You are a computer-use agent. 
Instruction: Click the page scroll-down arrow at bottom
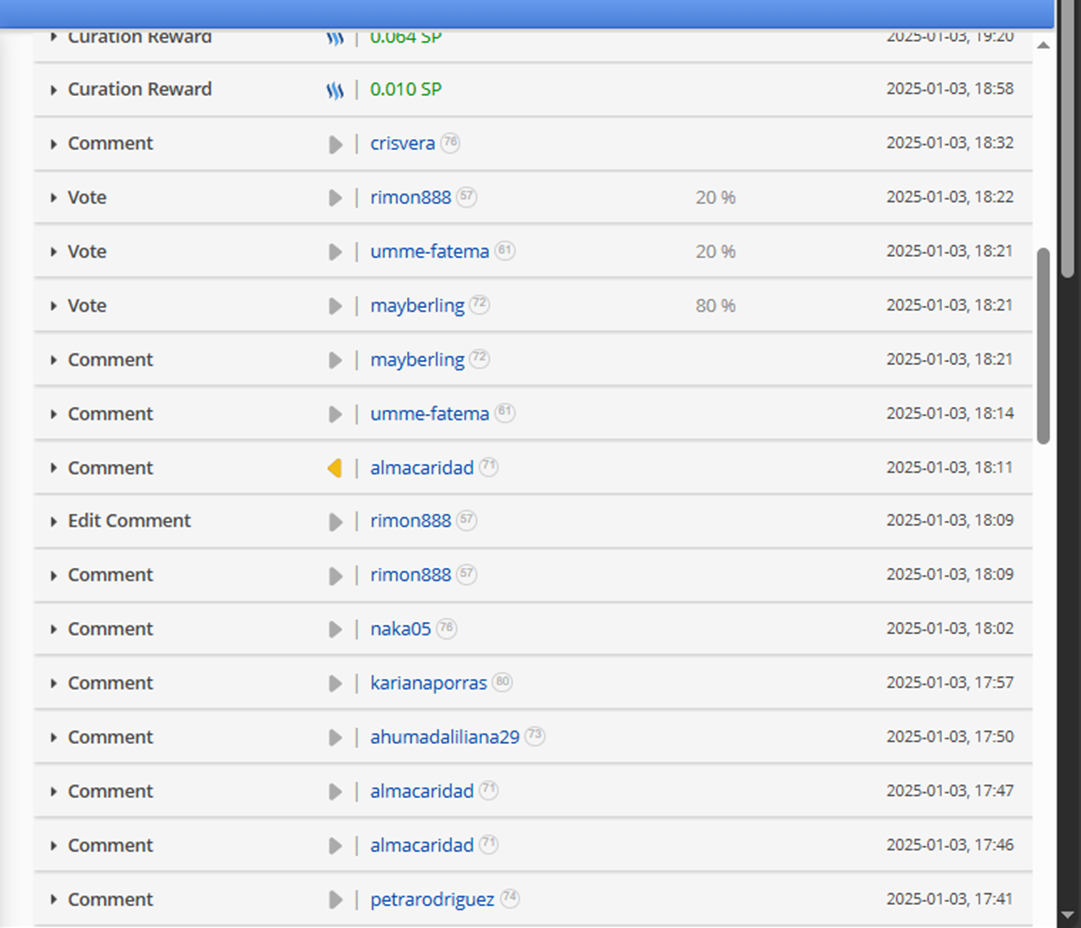point(1068,916)
